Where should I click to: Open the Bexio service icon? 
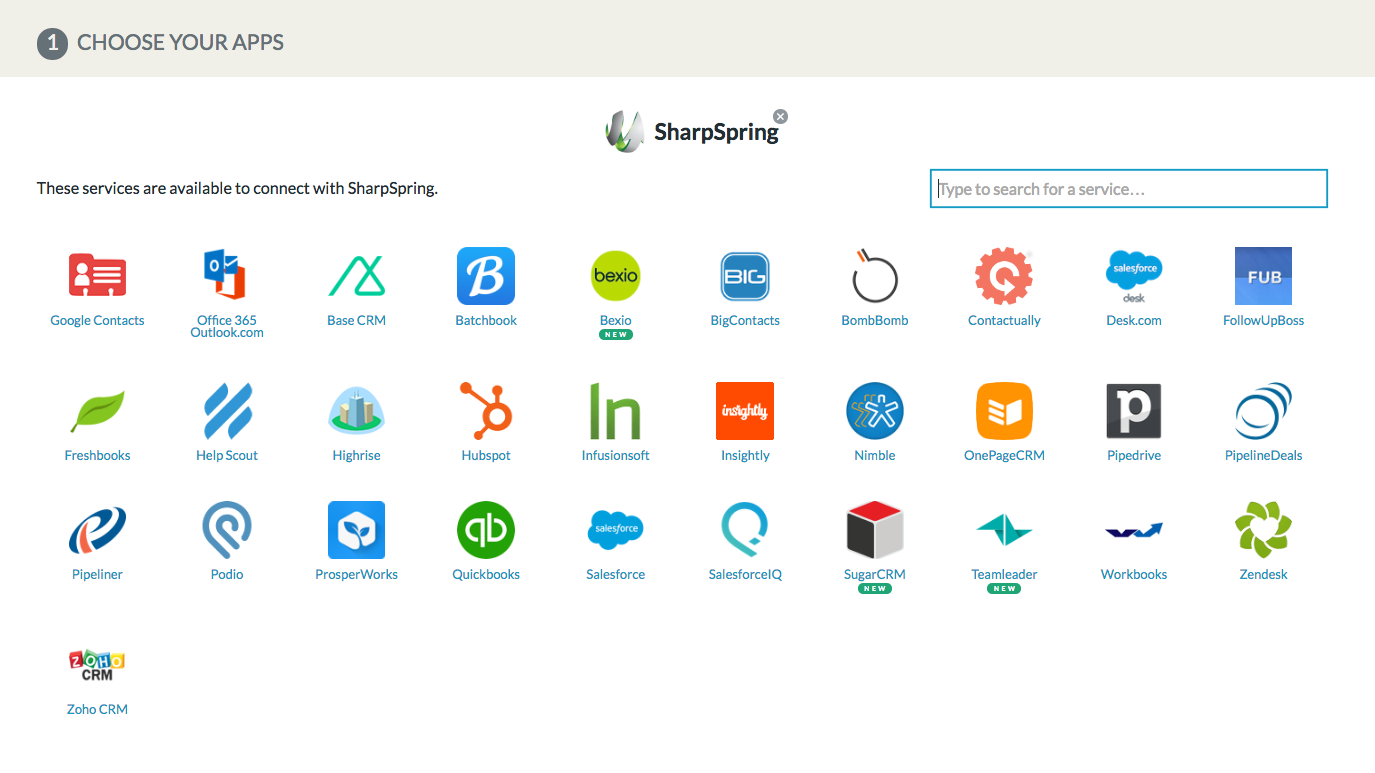pyautogui.click(x=616, y=276)
